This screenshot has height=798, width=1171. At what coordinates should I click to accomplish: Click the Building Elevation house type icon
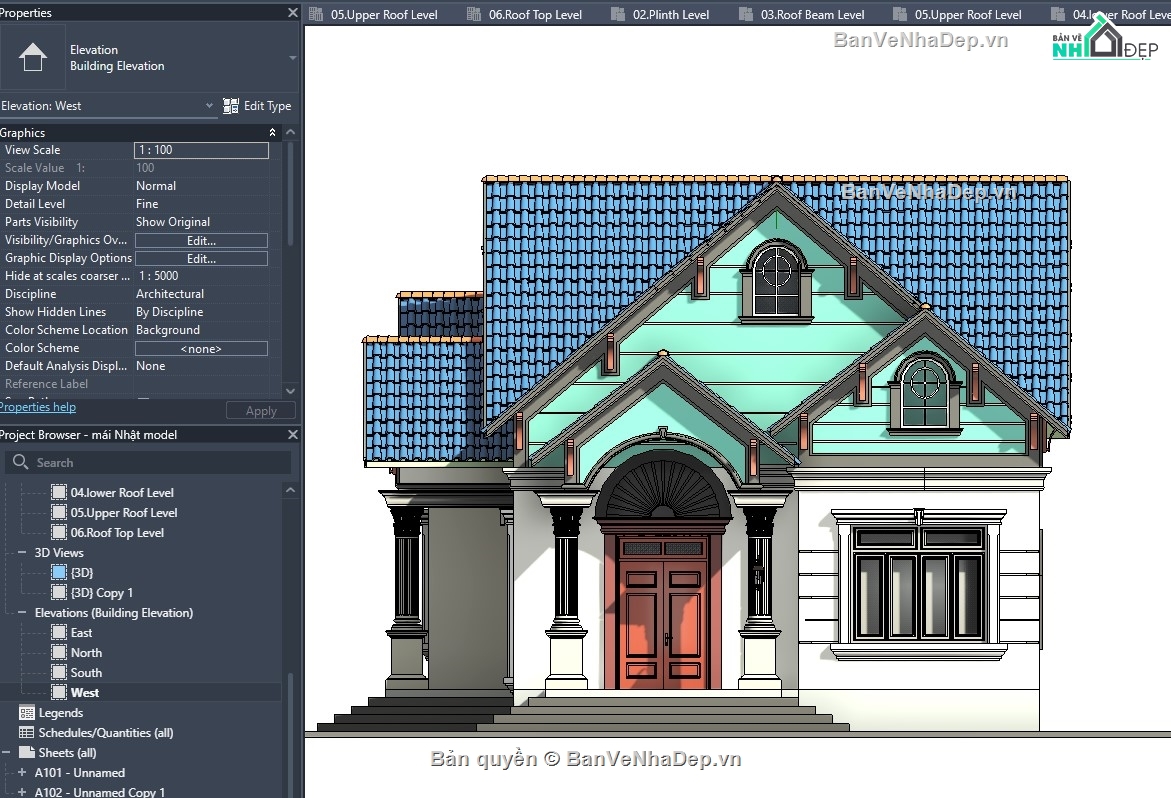(33, 57)
